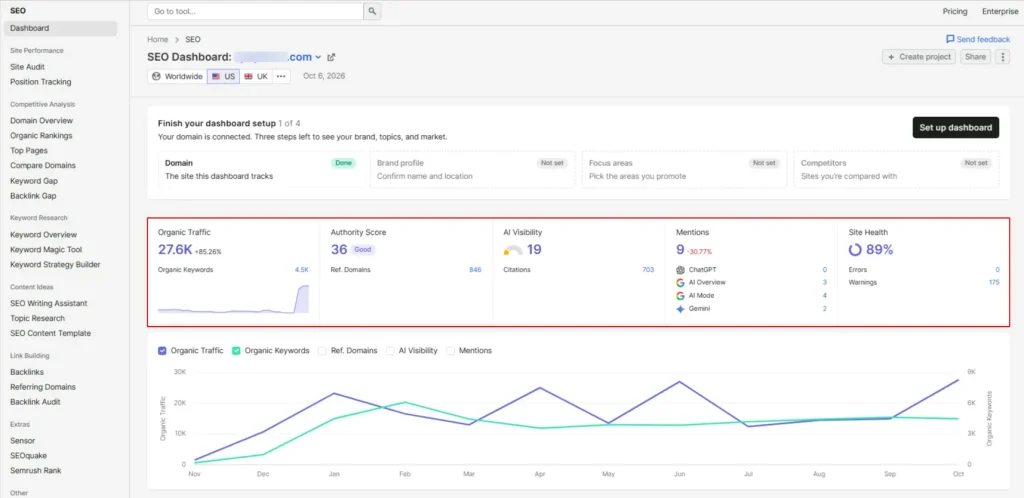Enable the Mentions chart checkbox
This screenshot has width=1024, height=498.
coord(451,350)
